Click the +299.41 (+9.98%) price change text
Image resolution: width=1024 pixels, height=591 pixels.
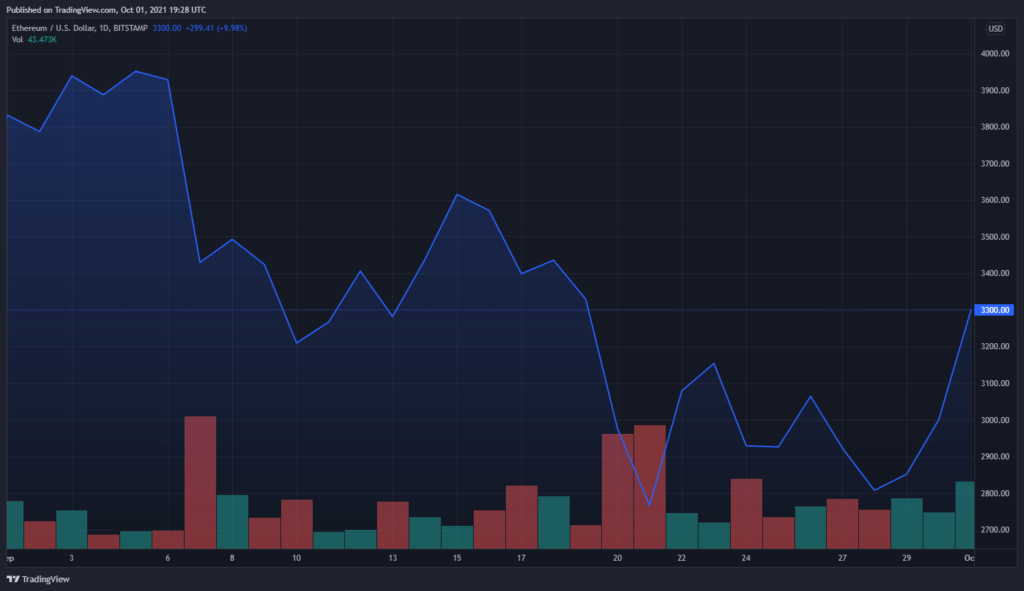point(216,28)
